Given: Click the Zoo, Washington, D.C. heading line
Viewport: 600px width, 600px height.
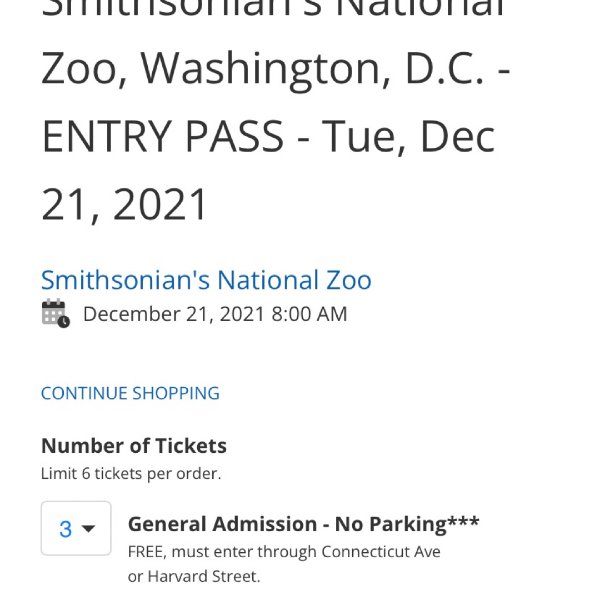Looking at the screenshot, I should pyautogui.click(x=276, y=69).
